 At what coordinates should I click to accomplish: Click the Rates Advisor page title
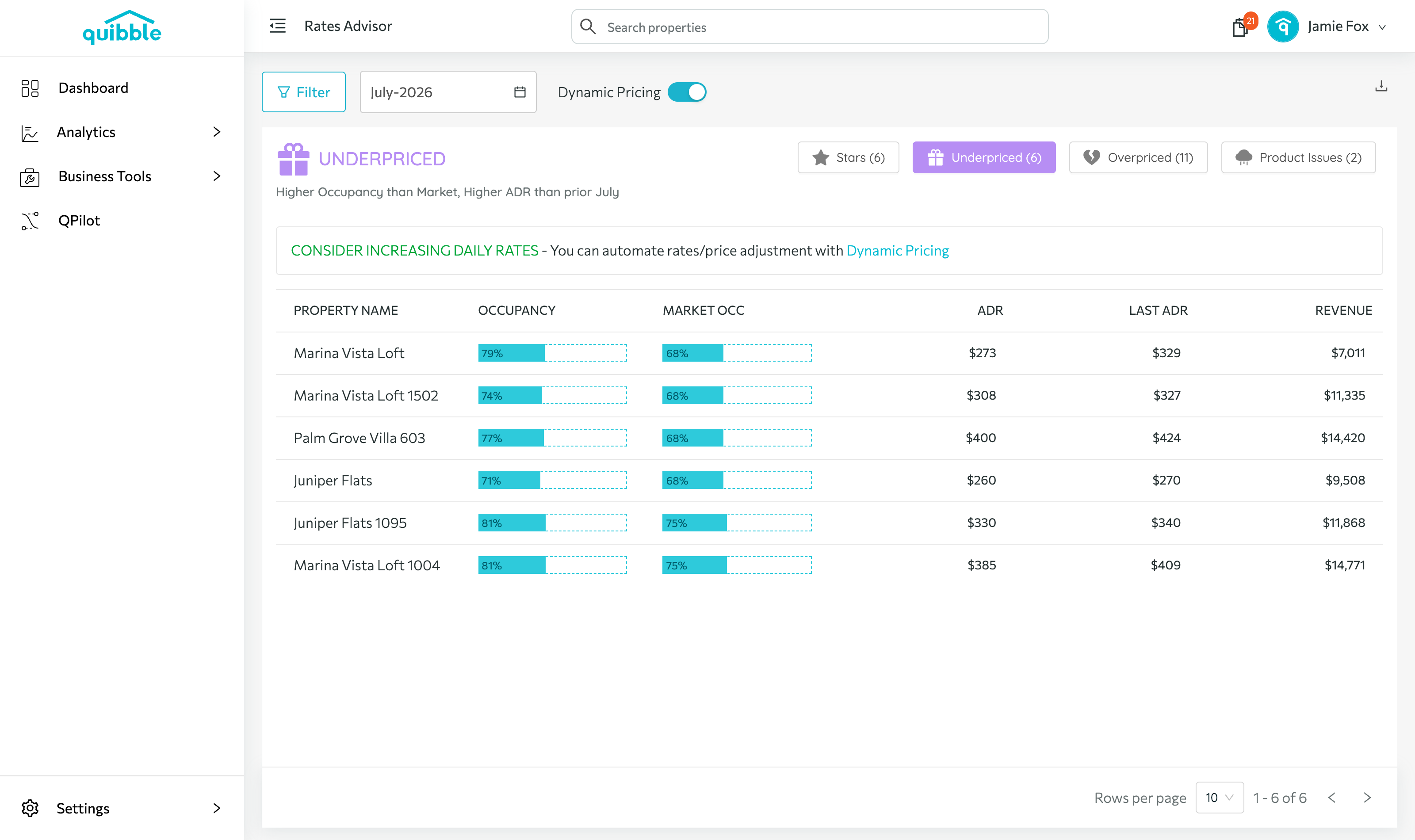(348, 27)
